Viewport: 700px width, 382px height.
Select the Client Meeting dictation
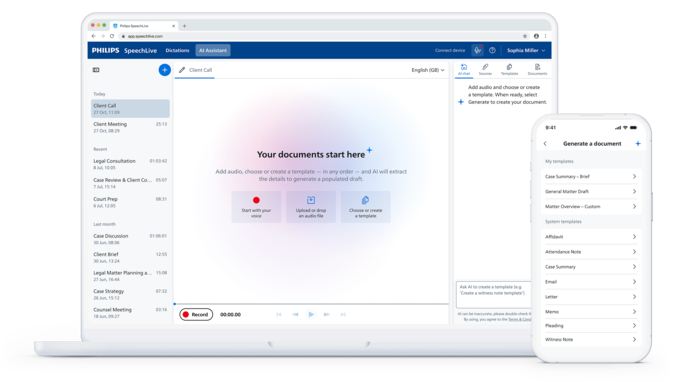[x=130, y=127]
